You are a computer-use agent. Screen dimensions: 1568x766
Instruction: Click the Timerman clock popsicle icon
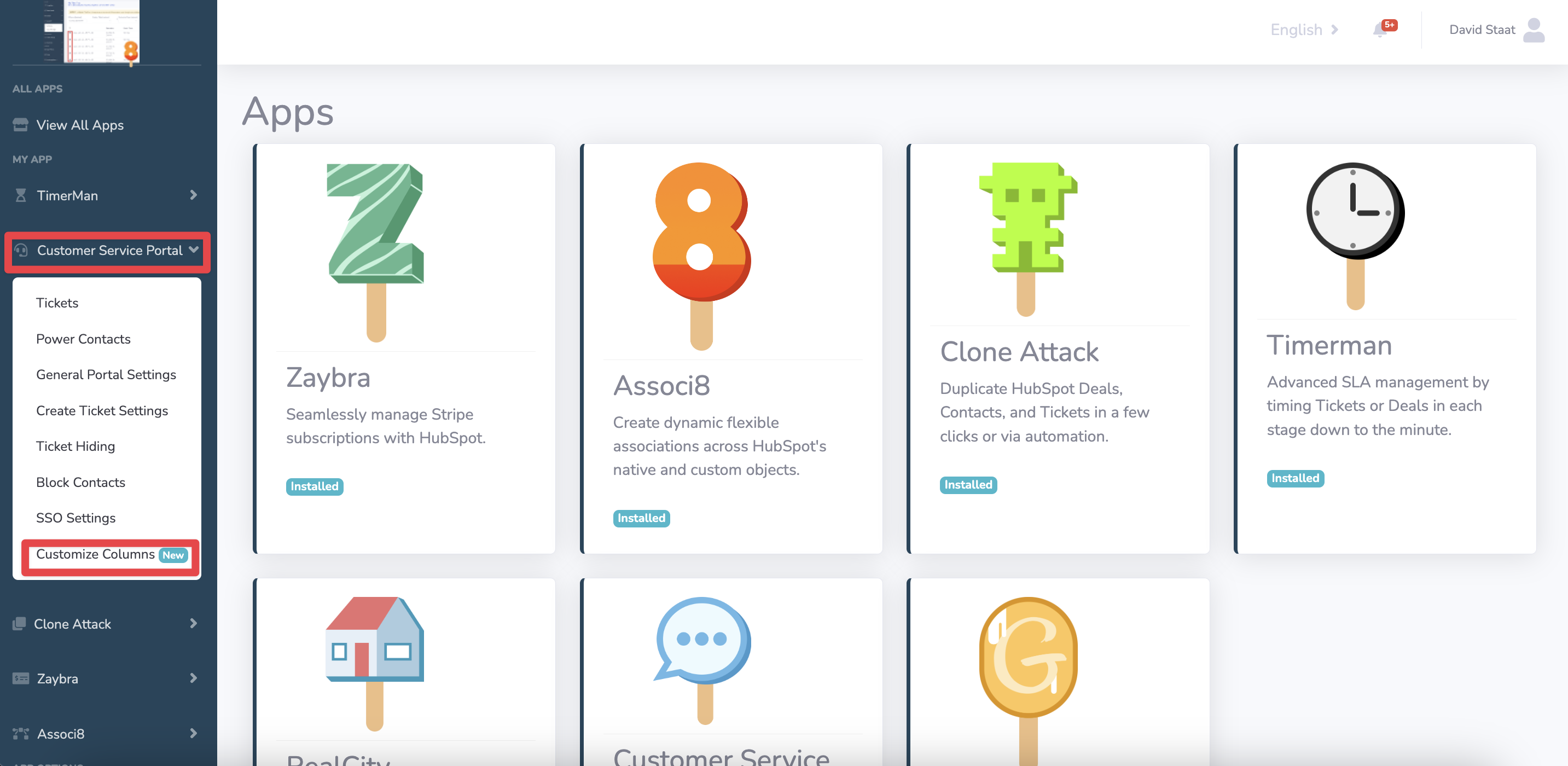pos(1355,236)
